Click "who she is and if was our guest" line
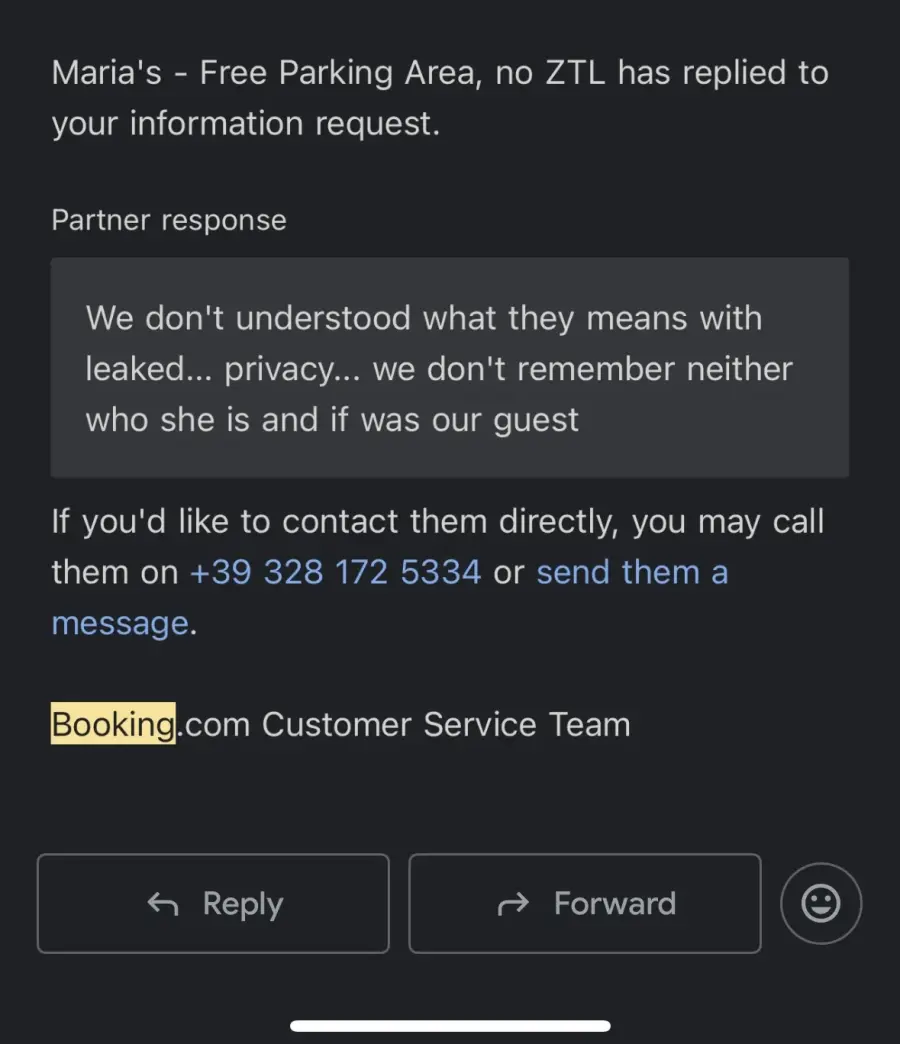Image resolution: width=900 pixels, height=1044 pixels. point(332,419)
